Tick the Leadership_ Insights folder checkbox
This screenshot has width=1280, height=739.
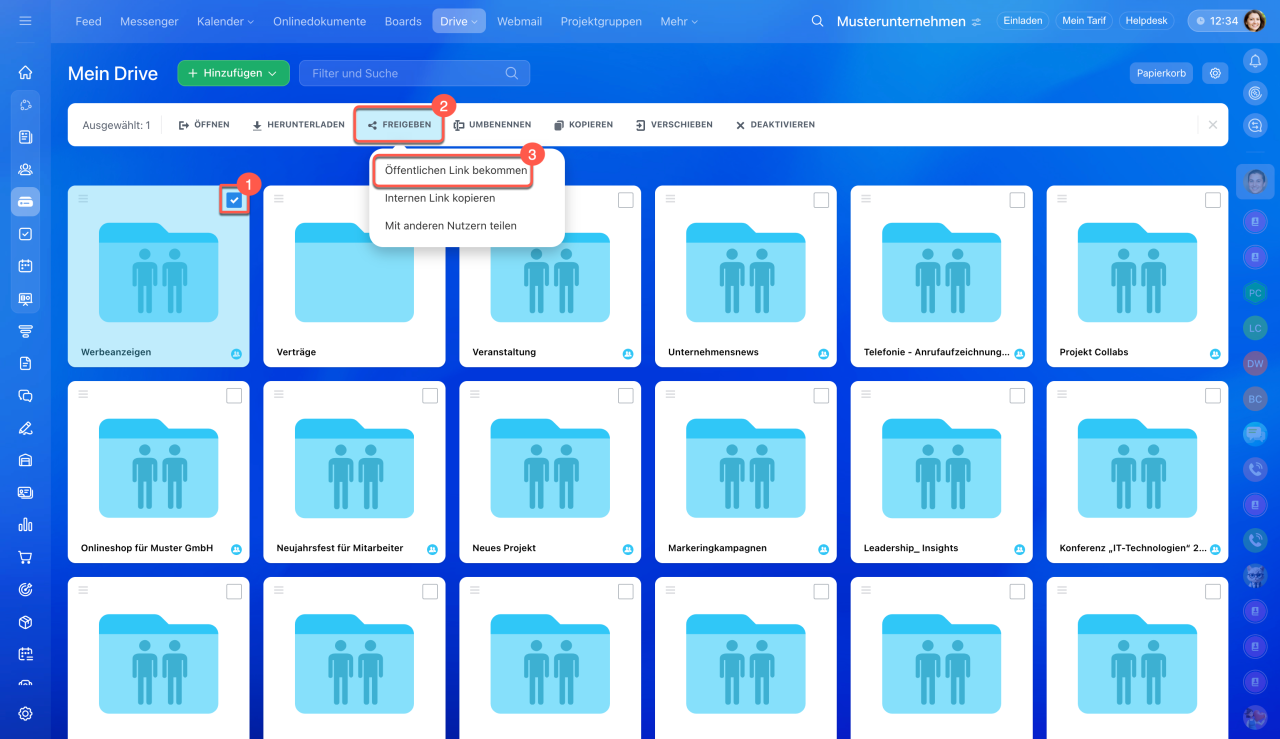[1017, 396]
